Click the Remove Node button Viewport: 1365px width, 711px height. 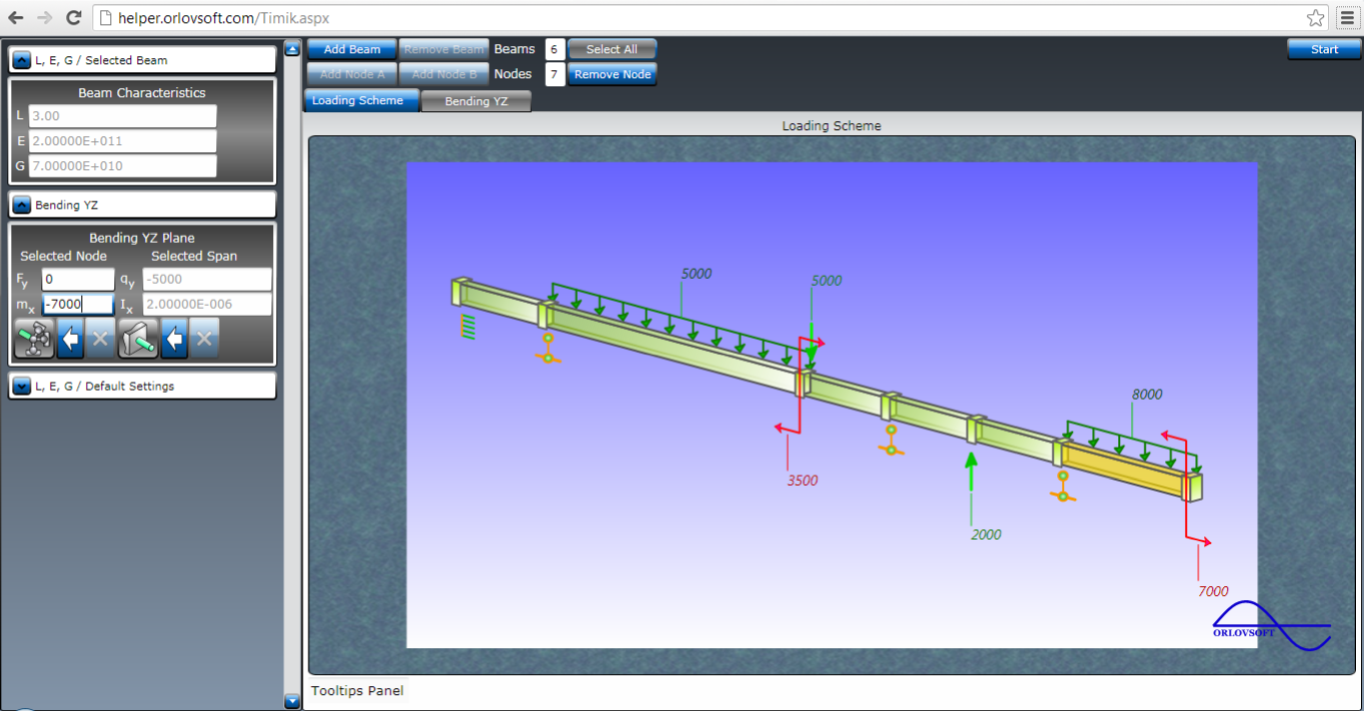pos(612,74)
